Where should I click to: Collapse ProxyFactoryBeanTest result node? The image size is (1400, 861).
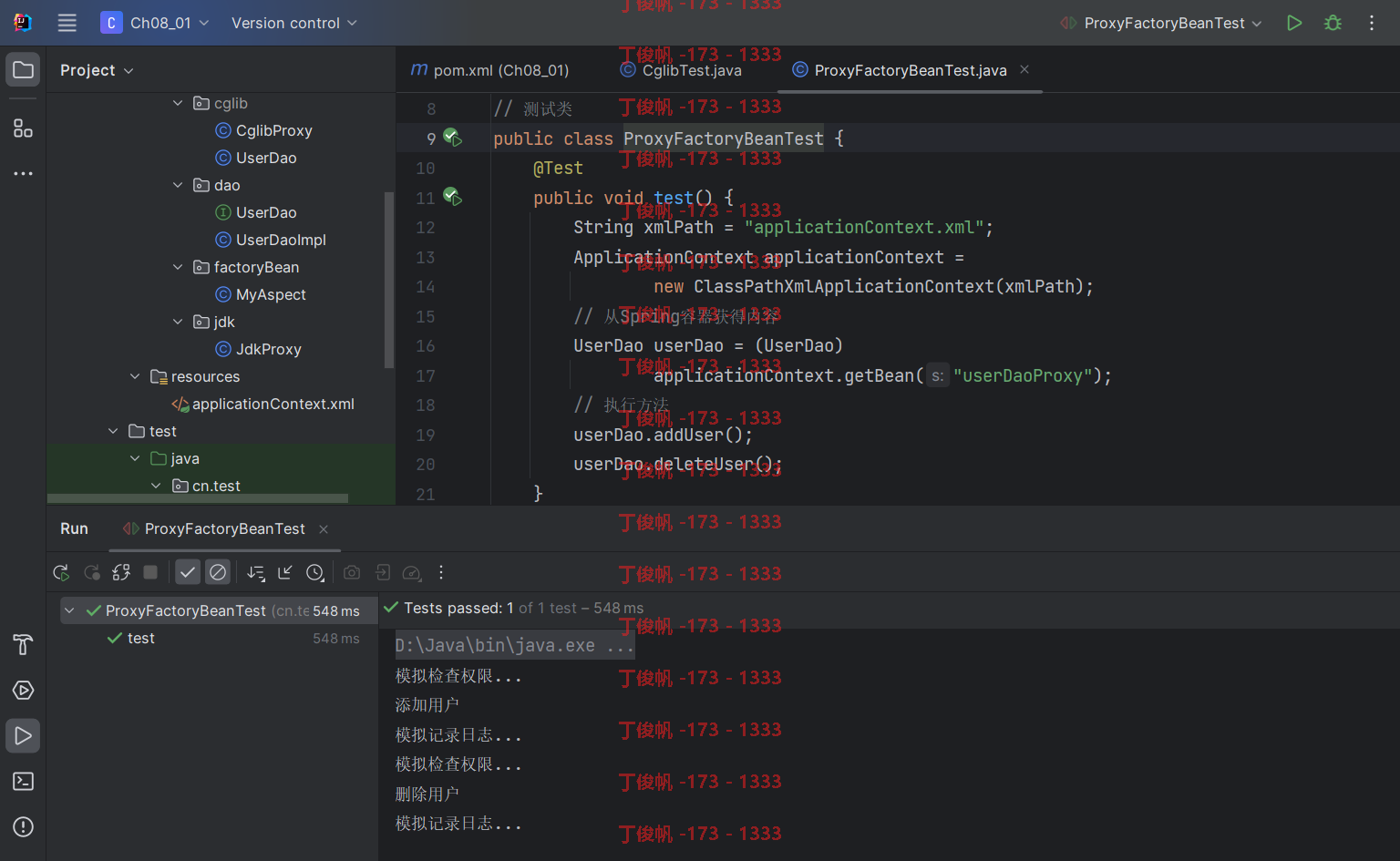click(69, 610)
